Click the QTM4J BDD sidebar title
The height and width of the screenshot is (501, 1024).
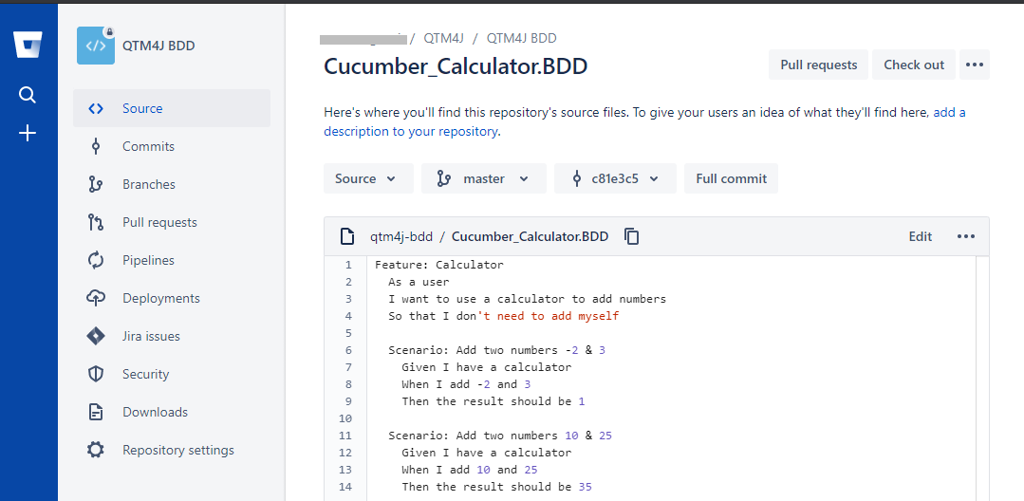tap(159, 46)
